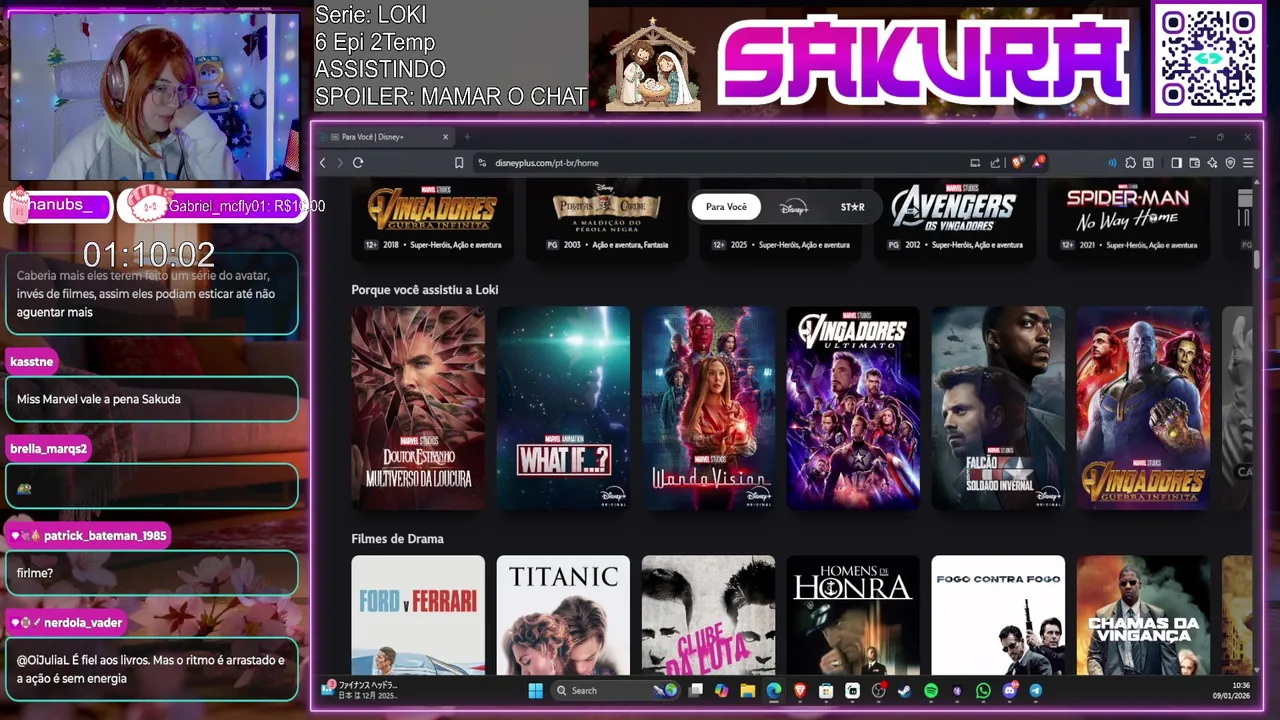1280x720 pixels.
Task: Open the What If...? poster
Action: (563, 408)
